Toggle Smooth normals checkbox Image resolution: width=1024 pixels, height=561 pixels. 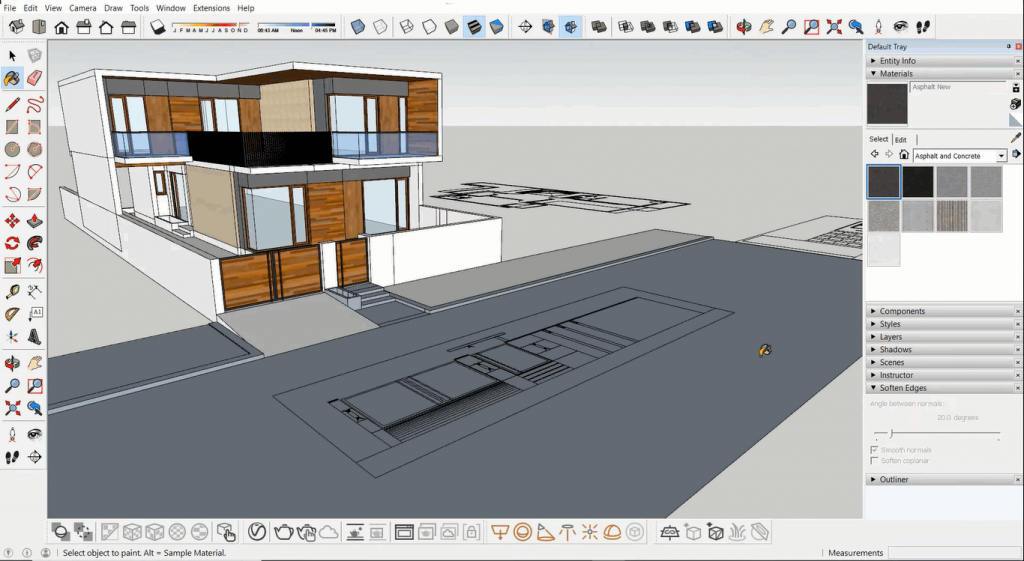point(874,450)
